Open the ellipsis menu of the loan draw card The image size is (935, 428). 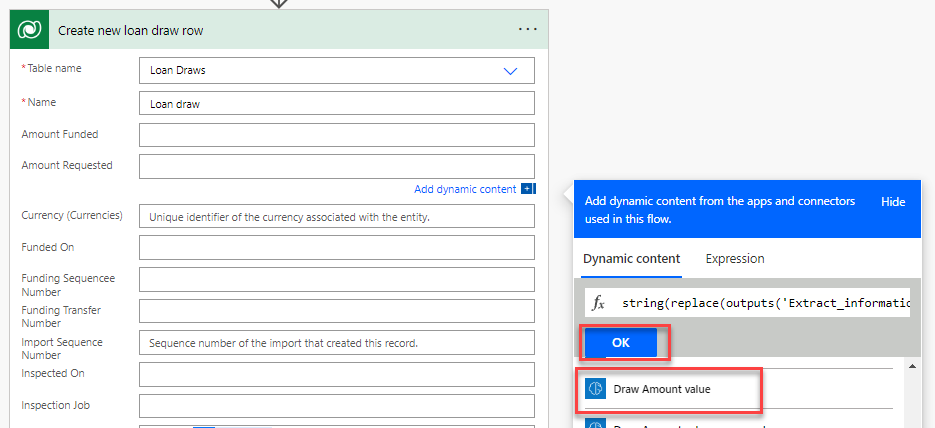tap(528, 29)
